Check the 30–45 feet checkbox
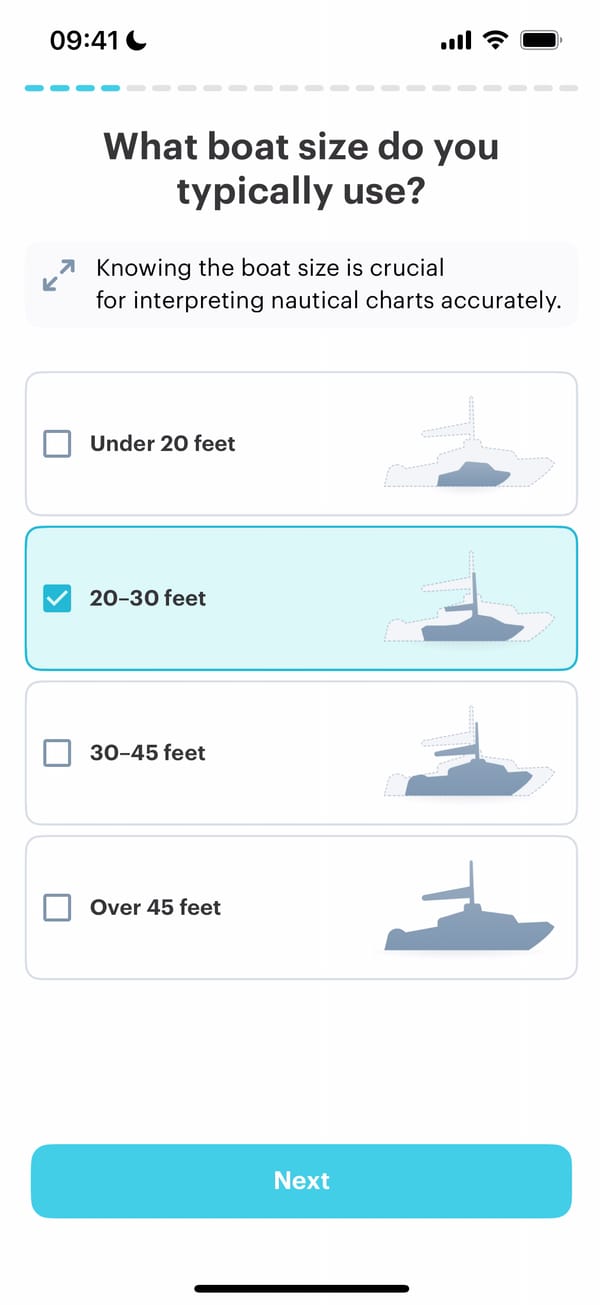The image size is (603, 1305). pos(58,753)
